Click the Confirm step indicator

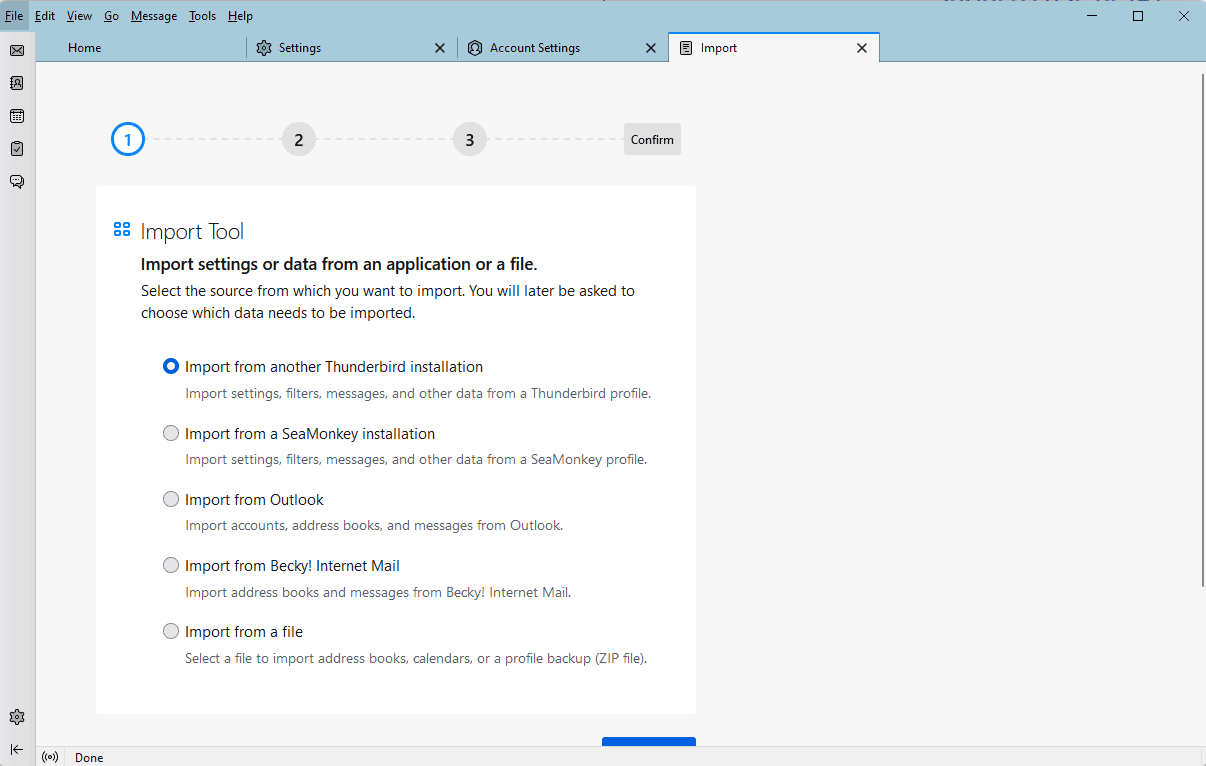point(652,140)
